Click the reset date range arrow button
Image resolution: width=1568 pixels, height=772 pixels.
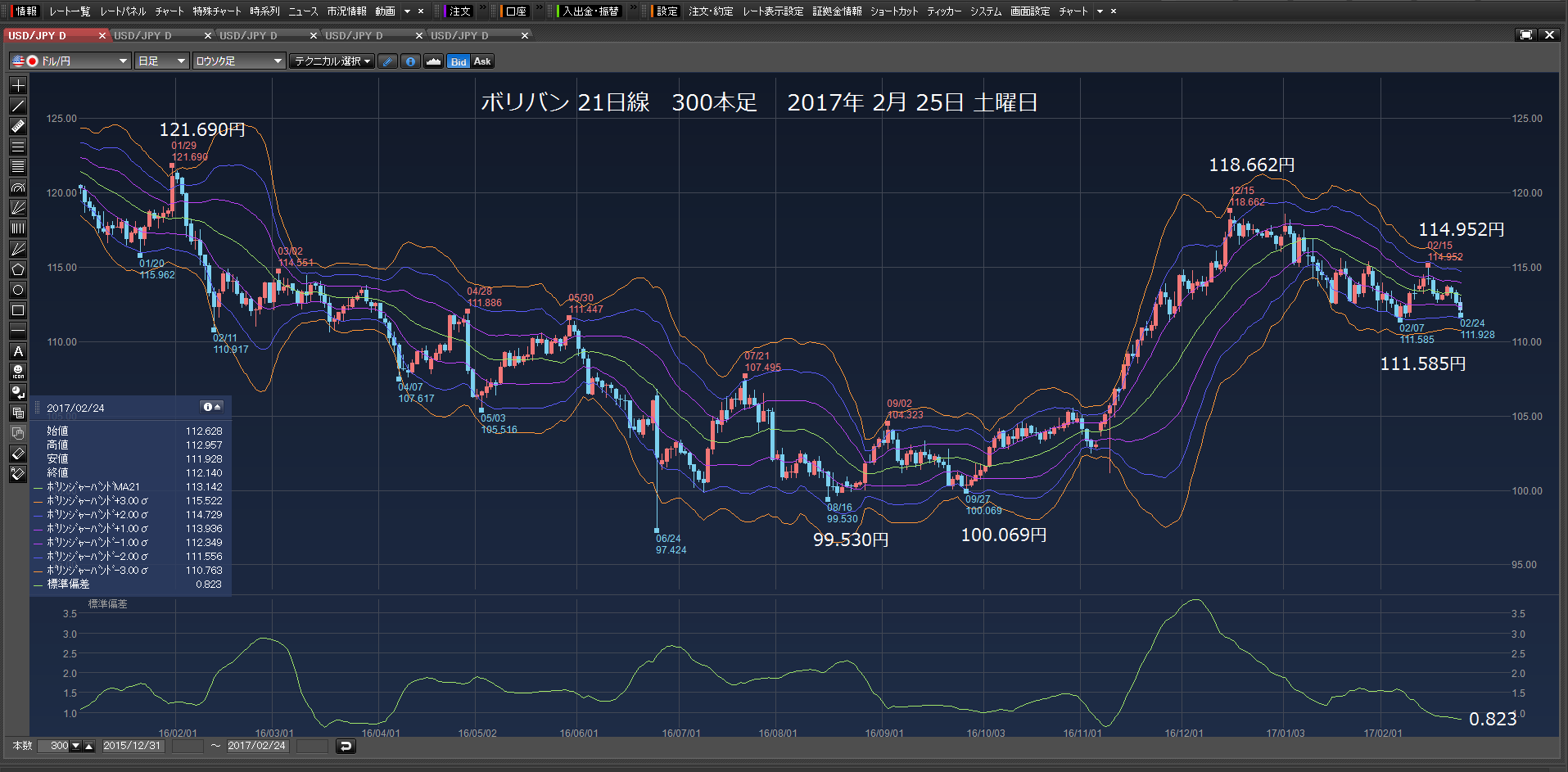point(346,746)
